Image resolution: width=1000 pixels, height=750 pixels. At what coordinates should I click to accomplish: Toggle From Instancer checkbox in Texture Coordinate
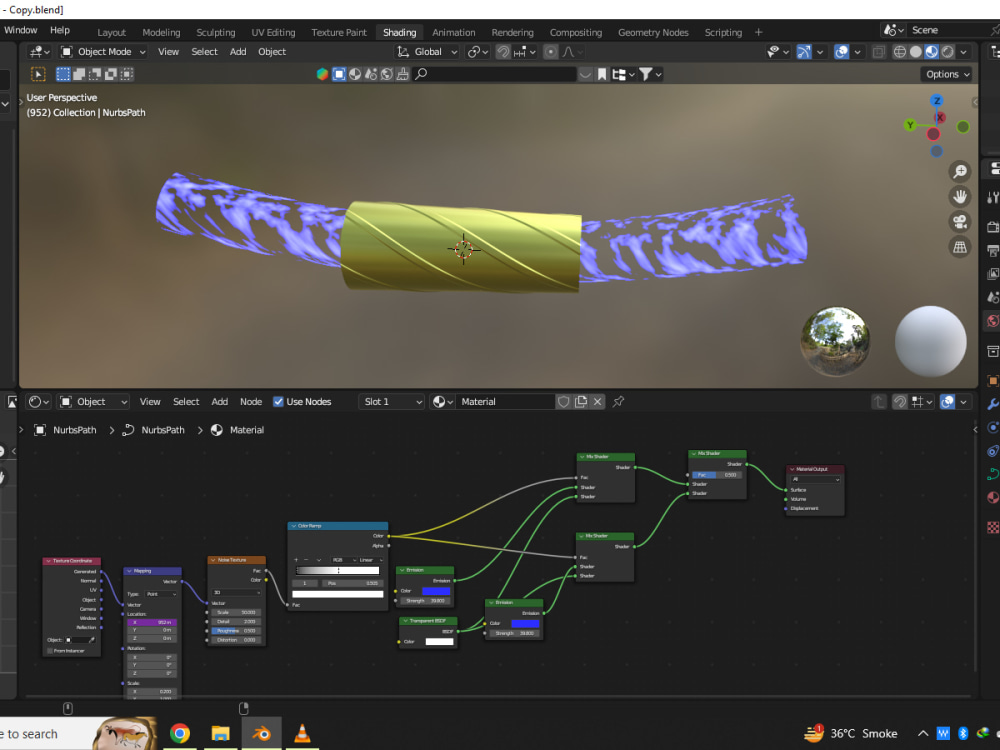tap(50, 651)
